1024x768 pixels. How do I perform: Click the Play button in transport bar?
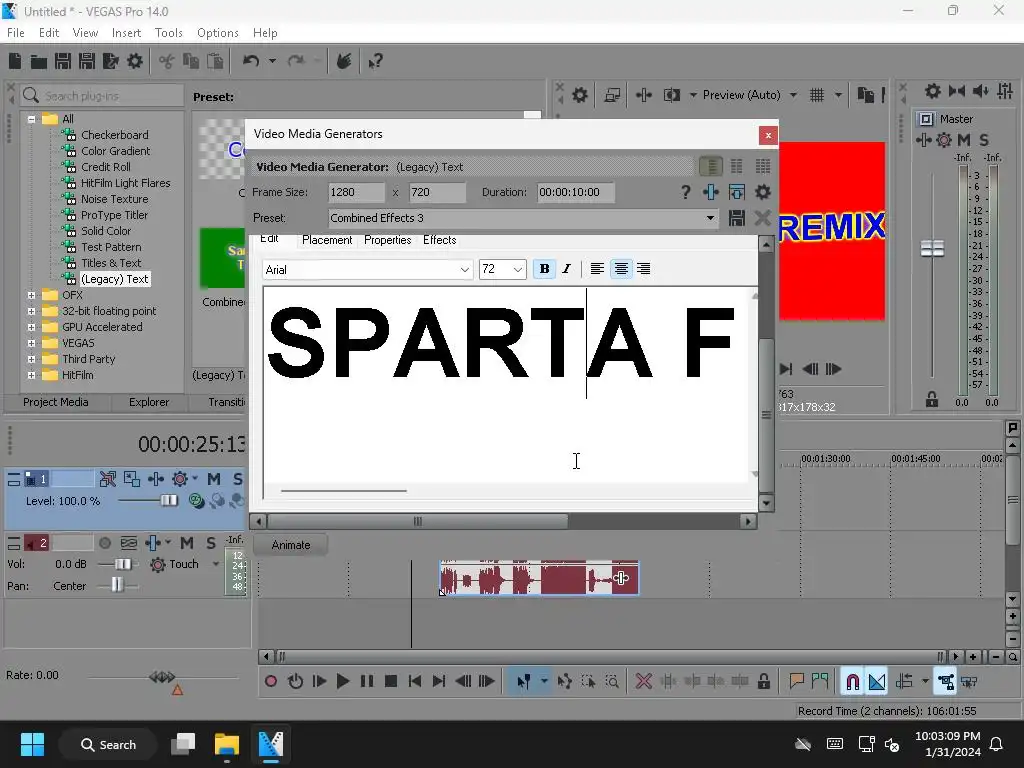(x=343, y=681)
